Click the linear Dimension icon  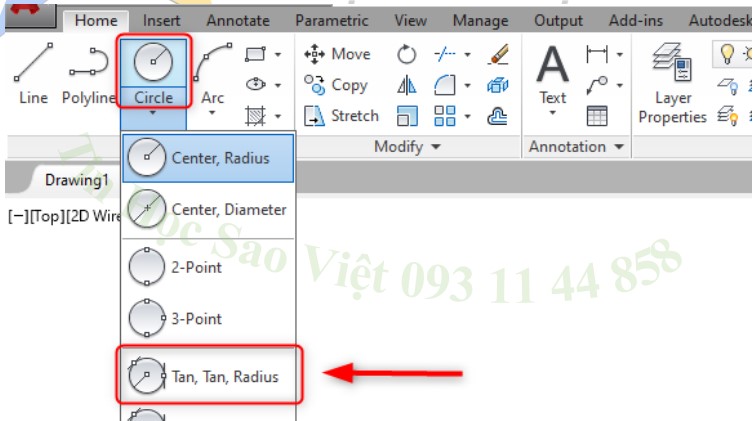597,54
